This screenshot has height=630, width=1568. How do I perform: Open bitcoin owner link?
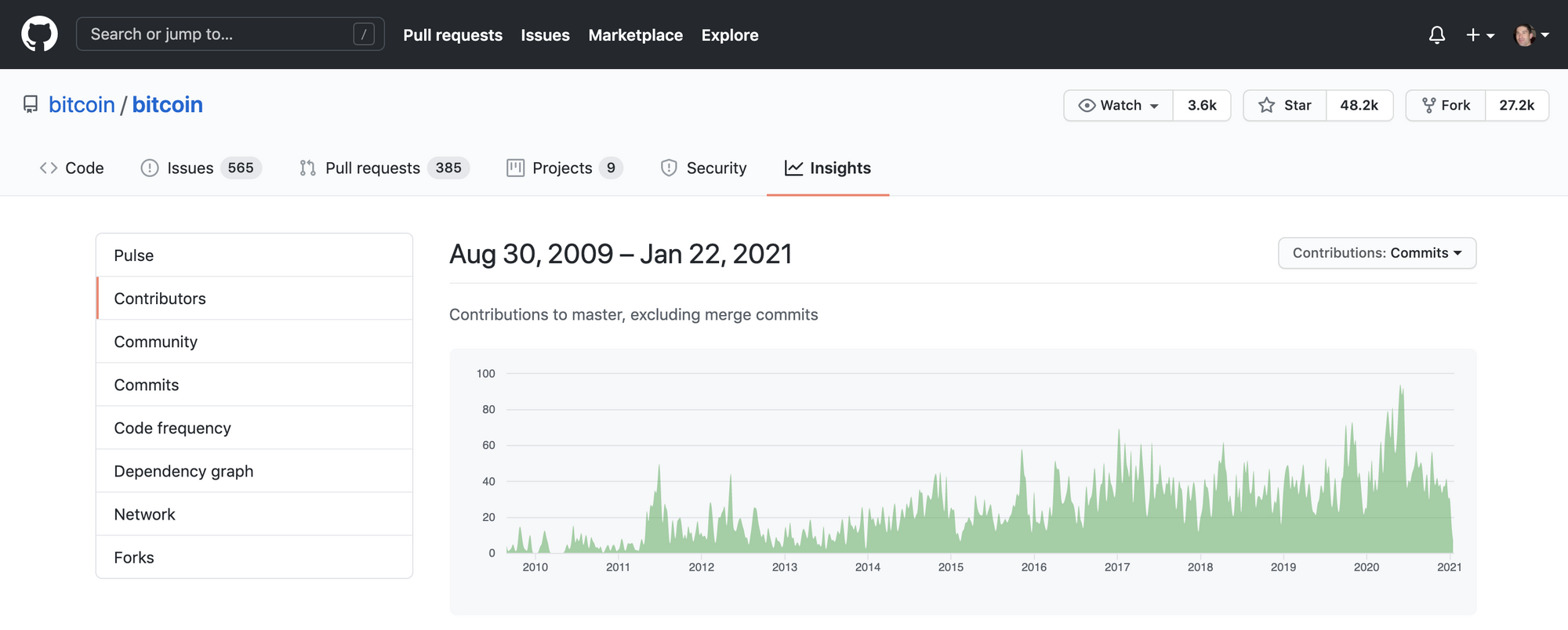pos(82,104)
